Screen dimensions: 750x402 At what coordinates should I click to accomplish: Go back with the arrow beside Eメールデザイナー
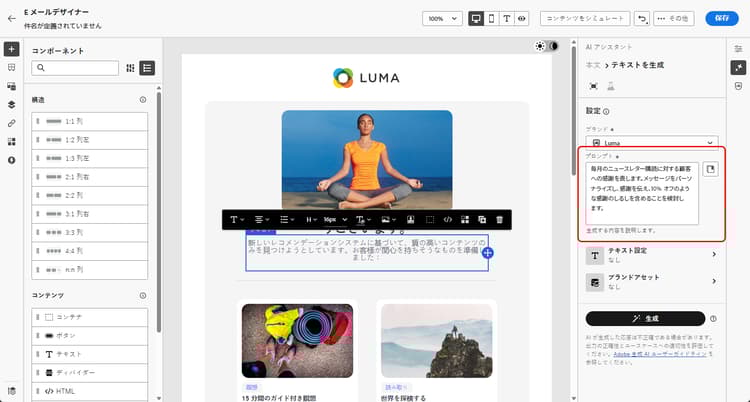click(11, 19)
